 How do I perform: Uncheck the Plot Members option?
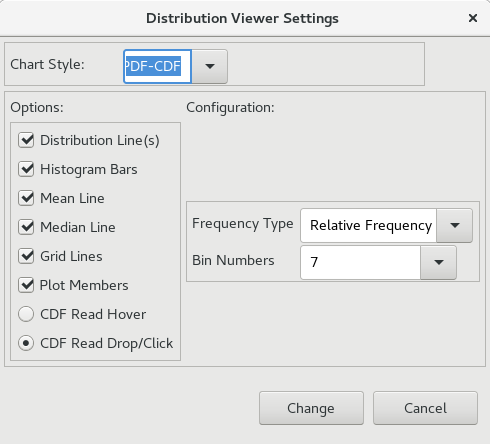[x=26, y=285]
